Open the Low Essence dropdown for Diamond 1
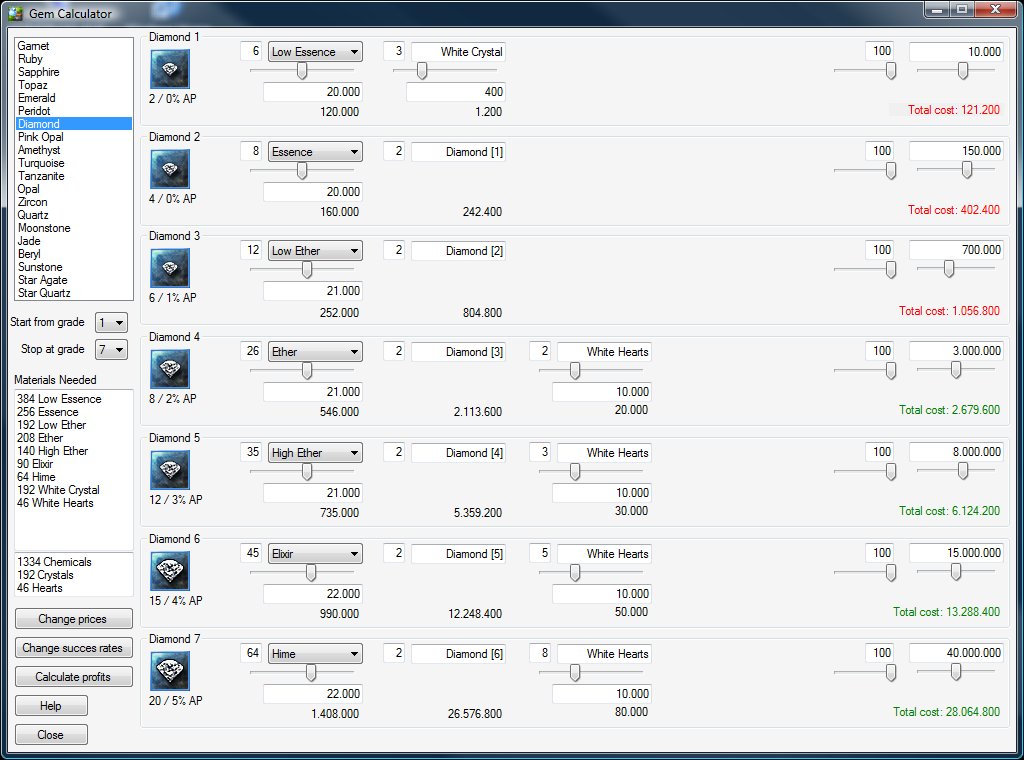Screen dimensions: 1024x760 315,52
